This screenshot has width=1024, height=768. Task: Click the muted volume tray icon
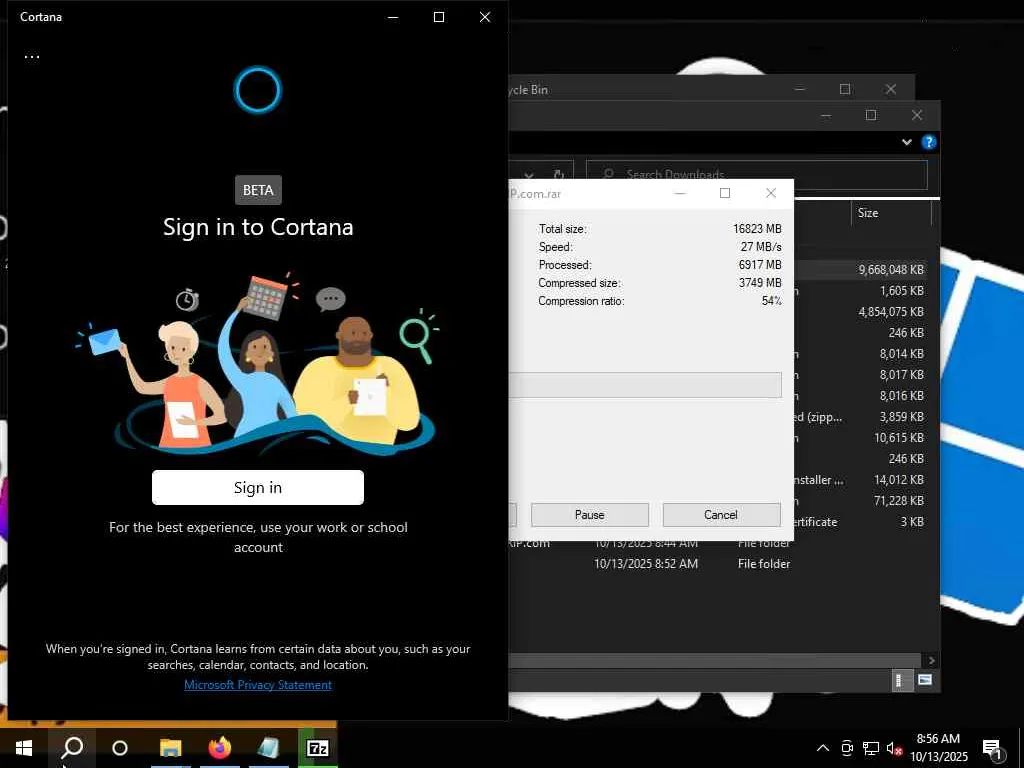pyautogui.click(x=894, y=748)
